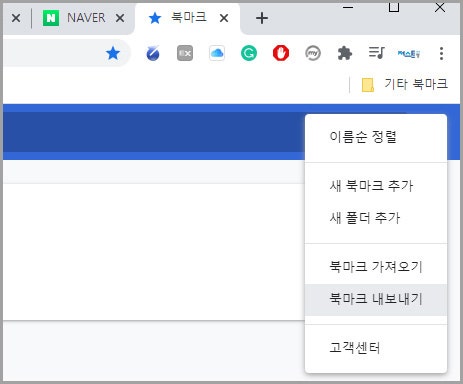Open a new tab with plus button
463x384 pixels.
(262, 18)
